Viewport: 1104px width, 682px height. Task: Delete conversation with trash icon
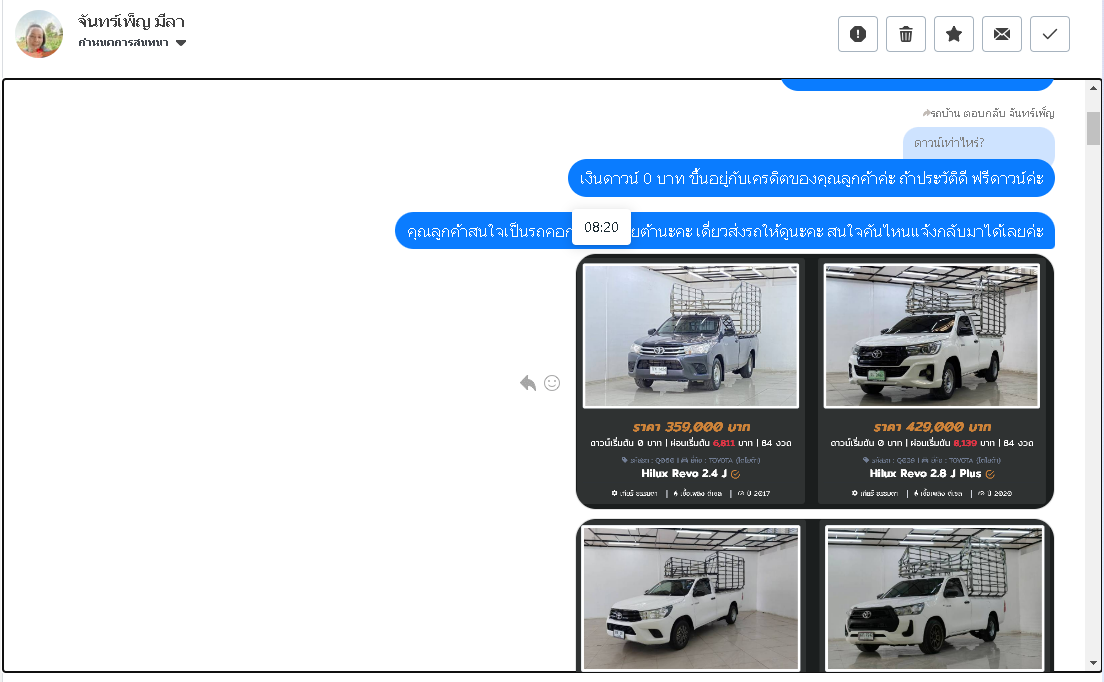(905, 34)
